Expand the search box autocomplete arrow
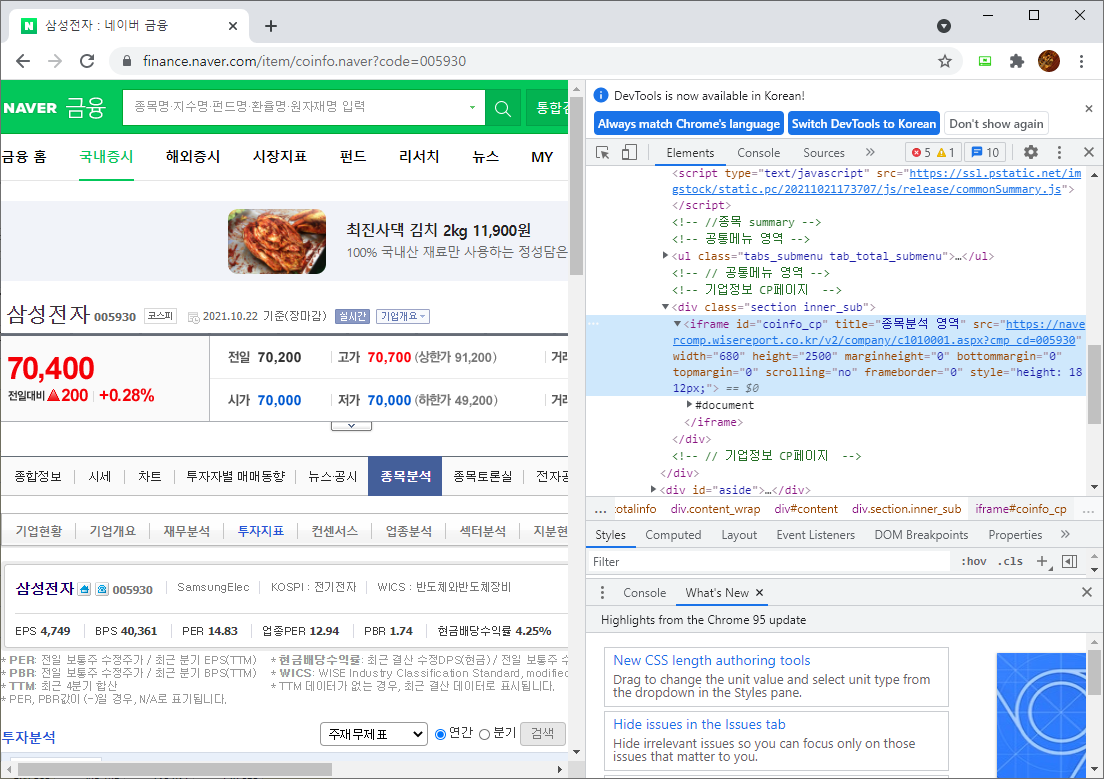Image resolution: width=1104 pixels, height=779 pixels. pyautogui.click(x=472, y=108)
